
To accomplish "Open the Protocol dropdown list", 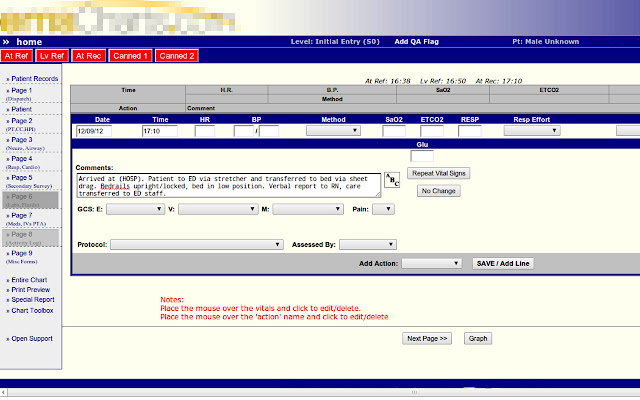I will tap(196, 244).
